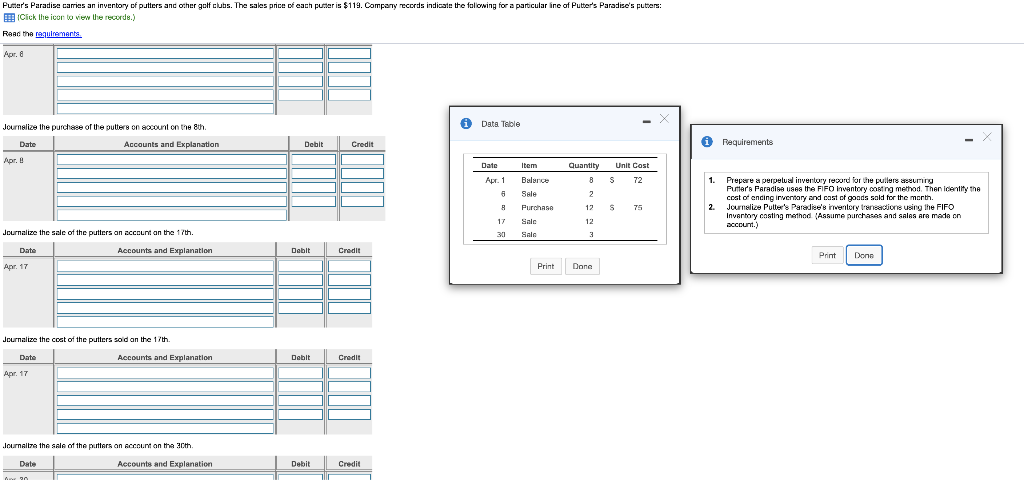Click first account field for Apr. 6 entry
This screenshot has height=484, width=1024.
pos(165,54)
